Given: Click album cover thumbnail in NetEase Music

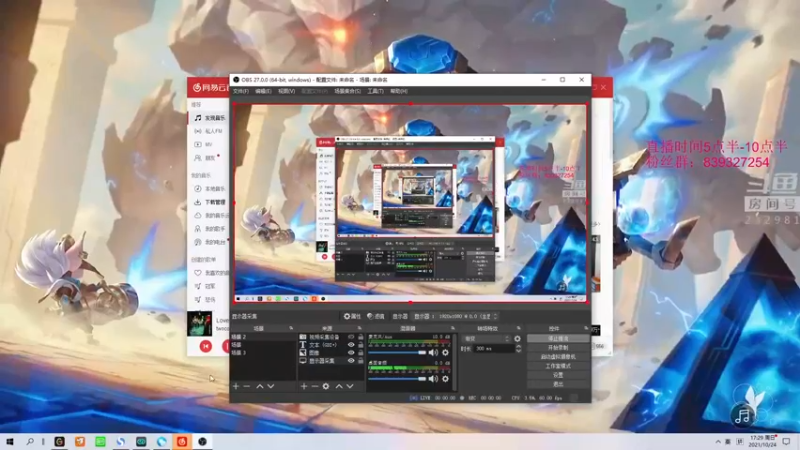Looking at the screenshot, I should [199, 323].
